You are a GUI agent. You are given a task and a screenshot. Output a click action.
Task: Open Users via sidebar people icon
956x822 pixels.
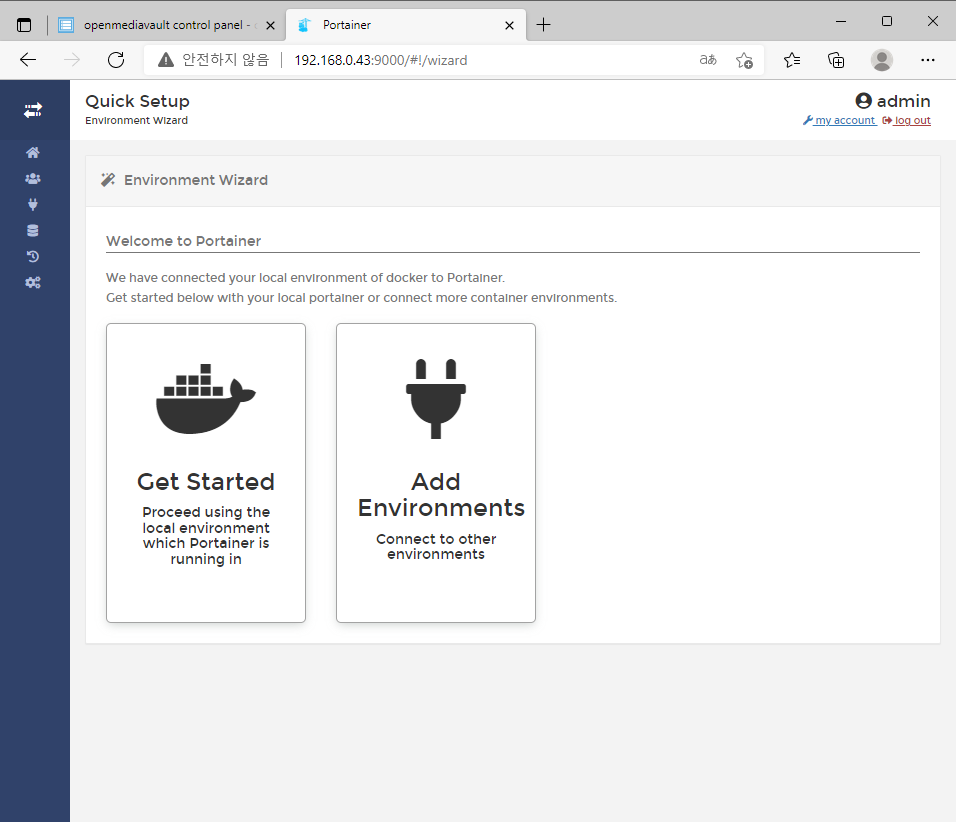[33, 179]
